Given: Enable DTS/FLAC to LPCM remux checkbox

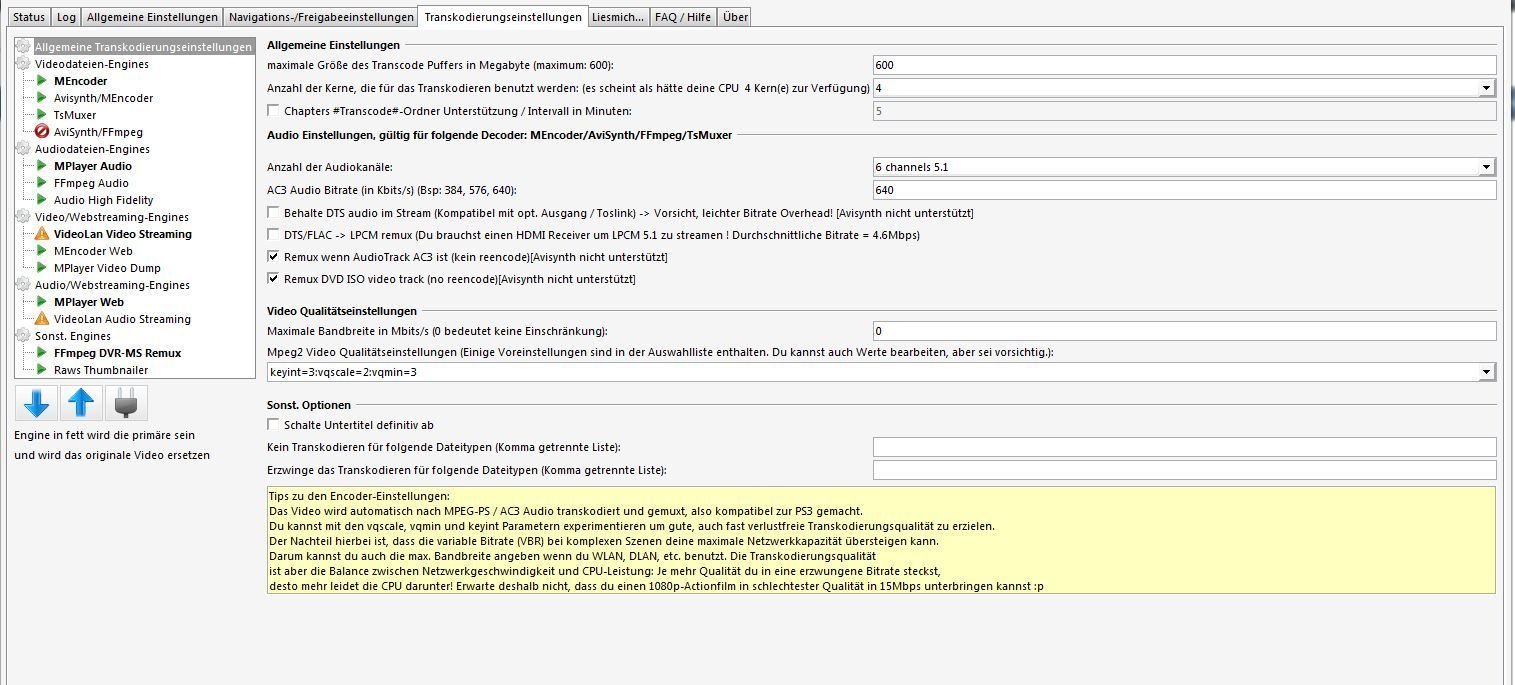Looking at the screenshot, I should [x=274, y=235].
